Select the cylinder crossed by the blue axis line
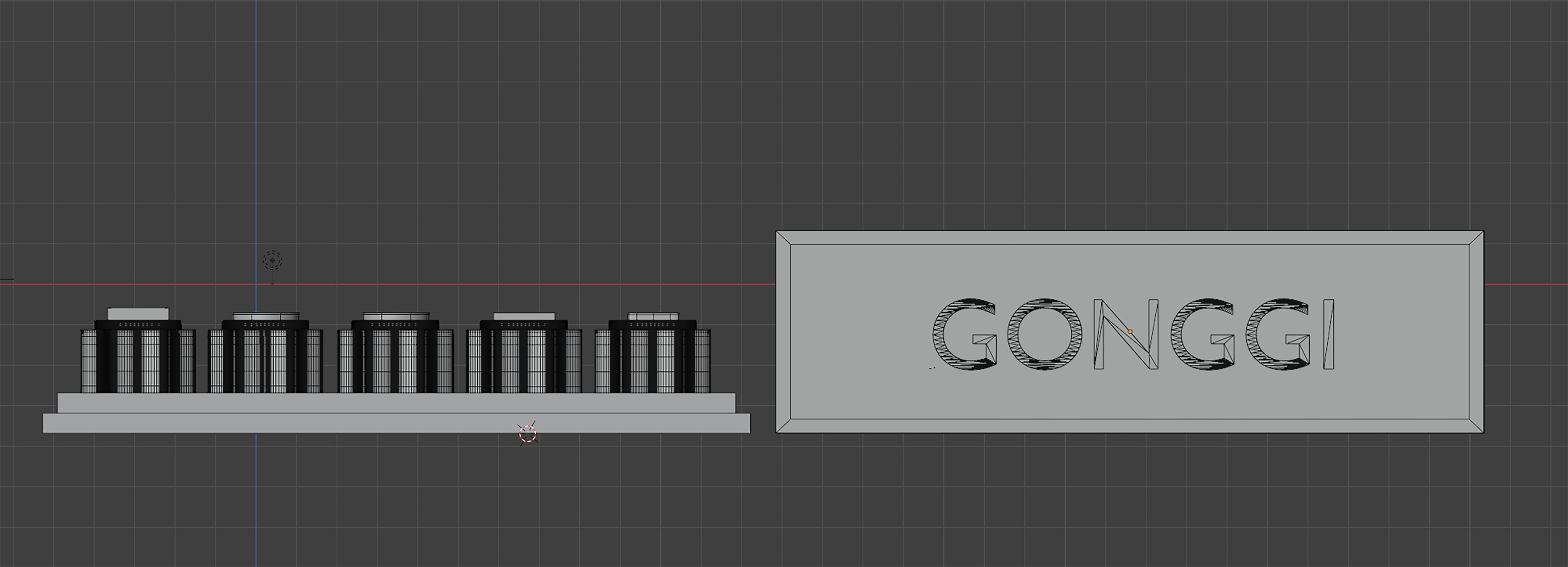 (265, 353)
